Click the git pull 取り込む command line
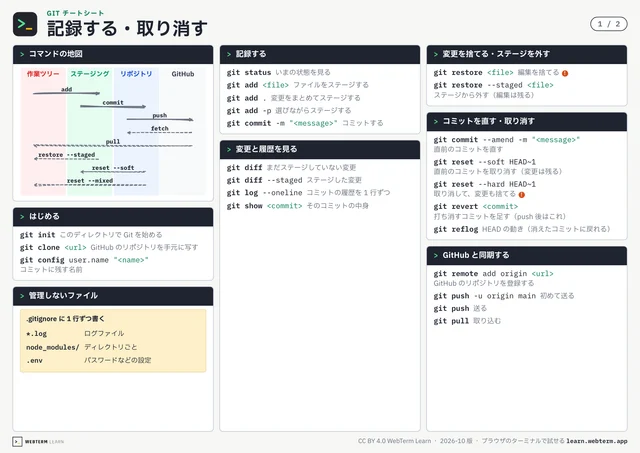The height and width of the screenshot is (453, 640). click(467, 321)
